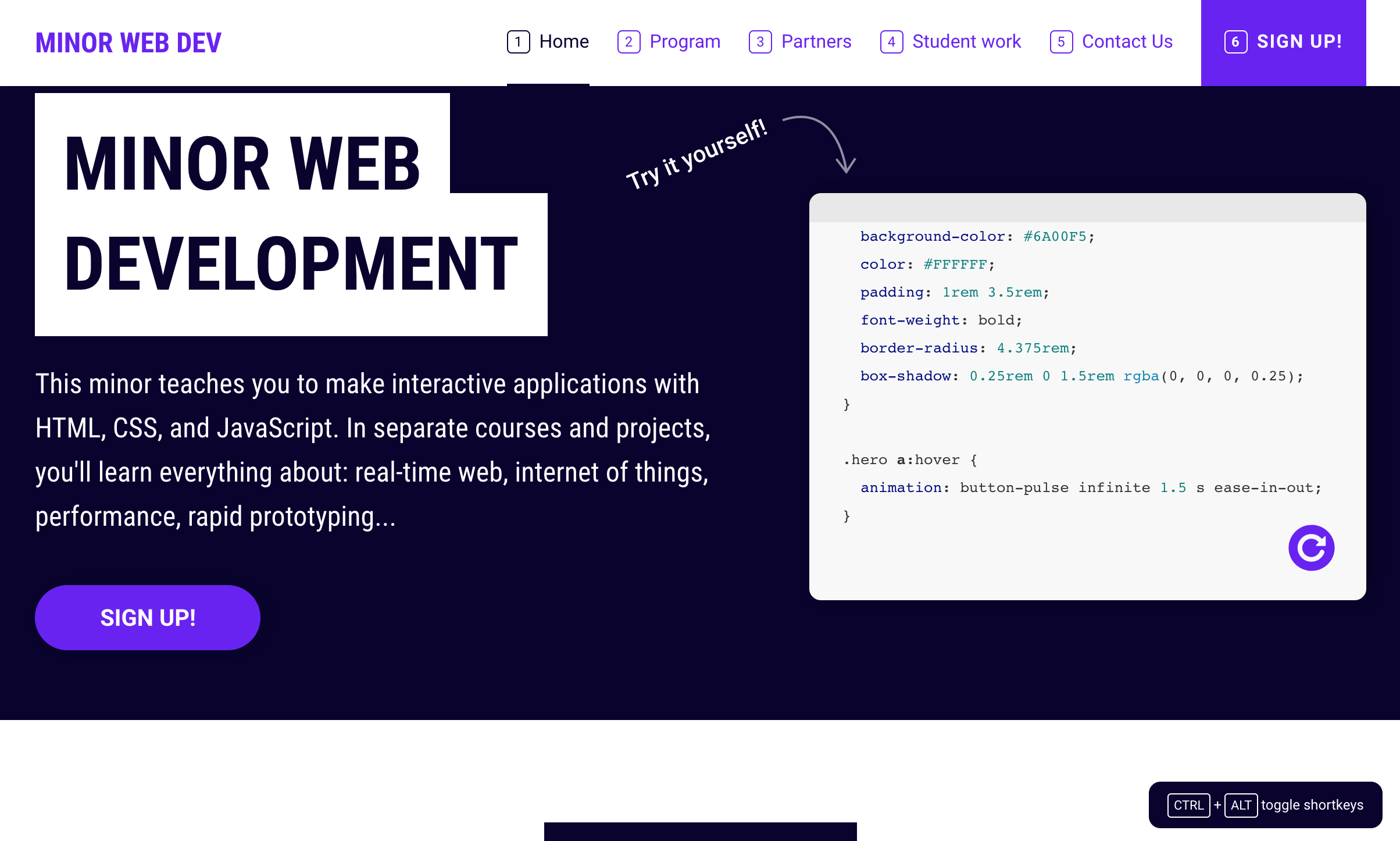The width and height of the screenshot is (1400, 841).
Task: Click the #6A00F5 background-color value
Action: pos(1055,237)
